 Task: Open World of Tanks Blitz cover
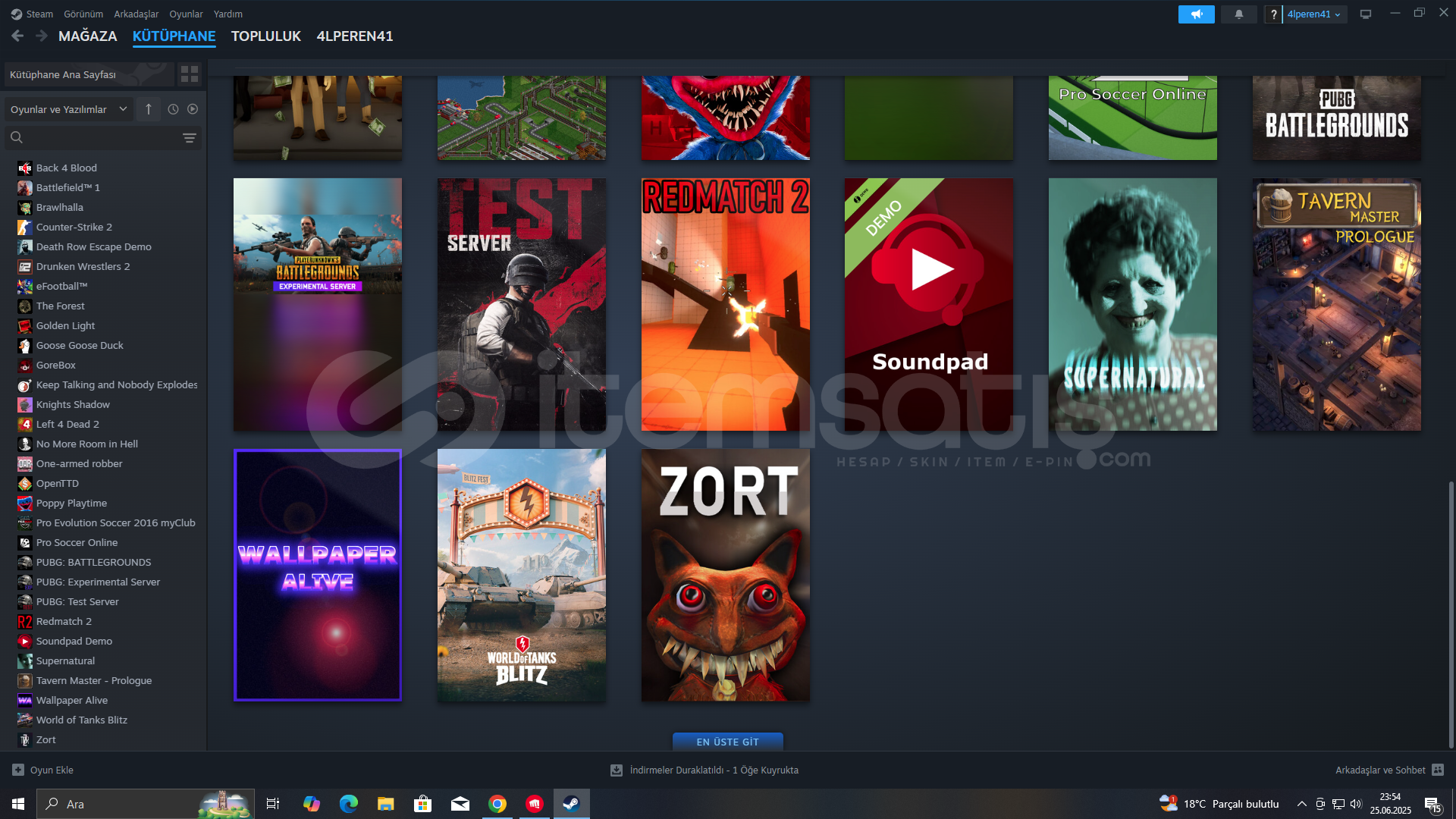coord(522,575)
